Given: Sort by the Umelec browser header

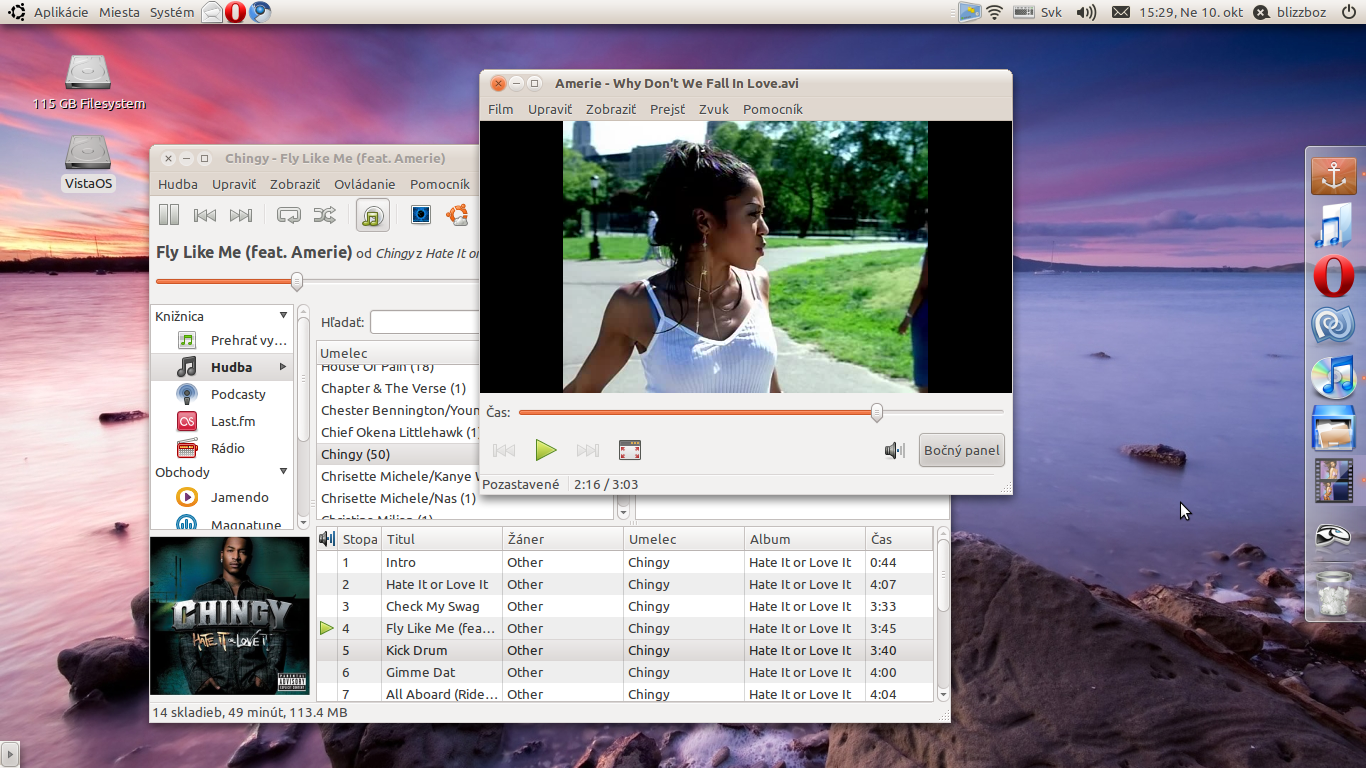Looking at the screenshot, I should click(398, 353).
